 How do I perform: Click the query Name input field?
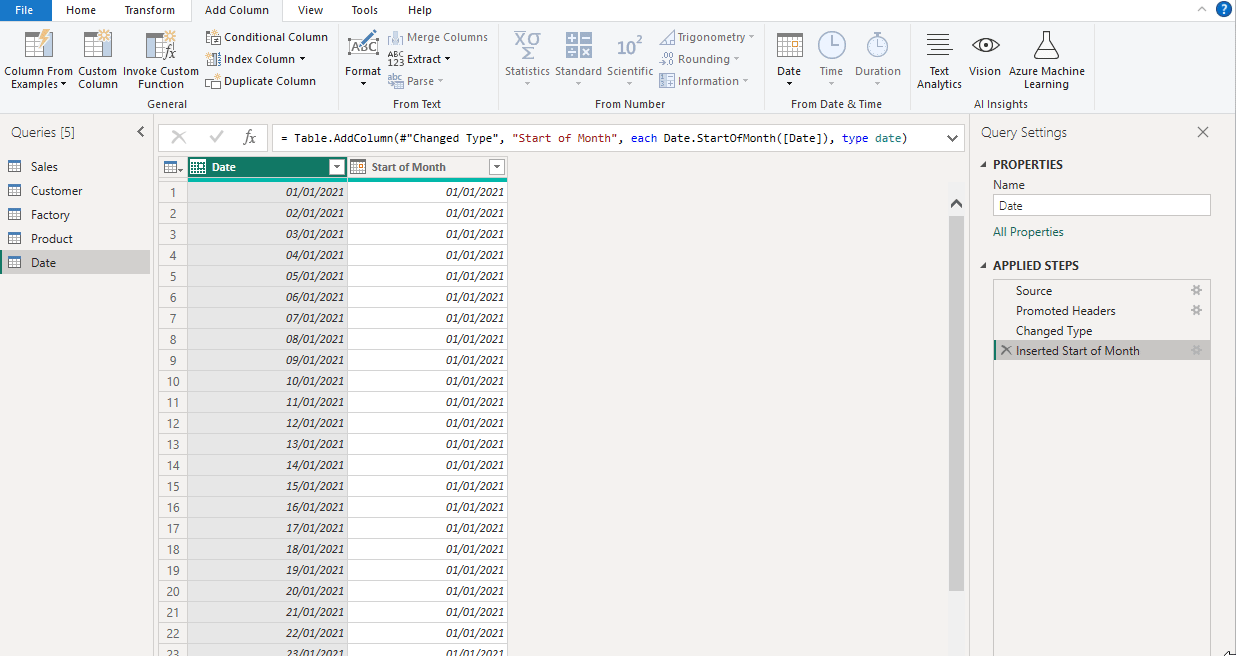(x=1102, y=205)
